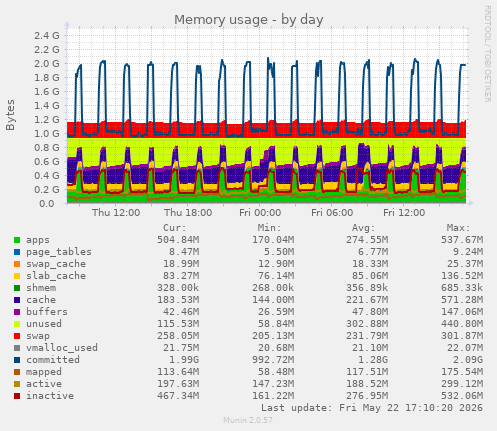Click the 'Min:' column header
The height and width of the screenshot is (431, 497).
(270, 228)
